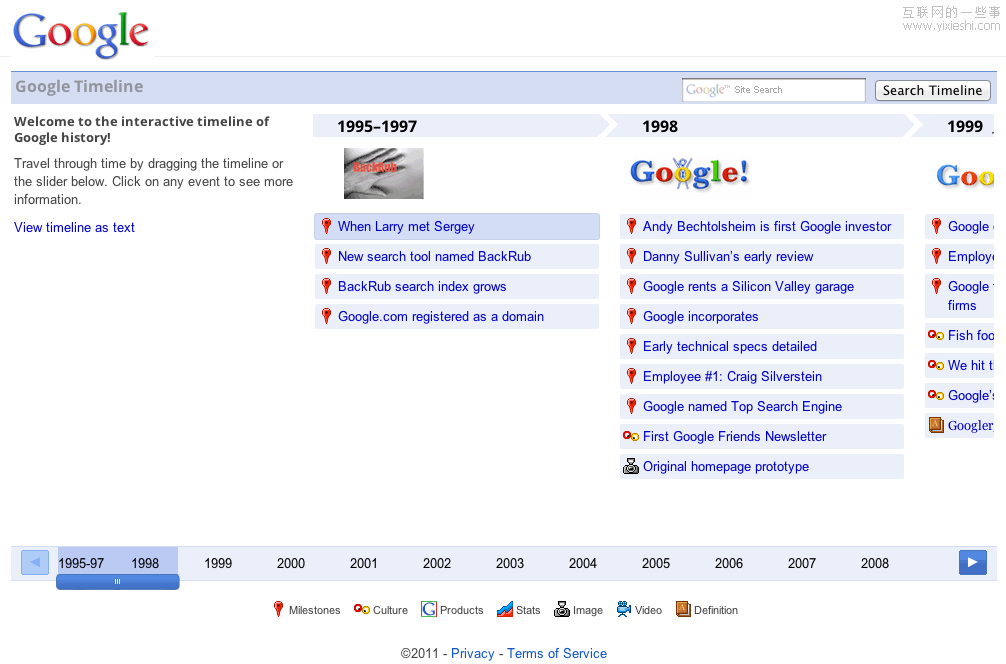The image size is (1006, 664).
Task: Click the Google Site Search input field
Action: pos(773,90)
